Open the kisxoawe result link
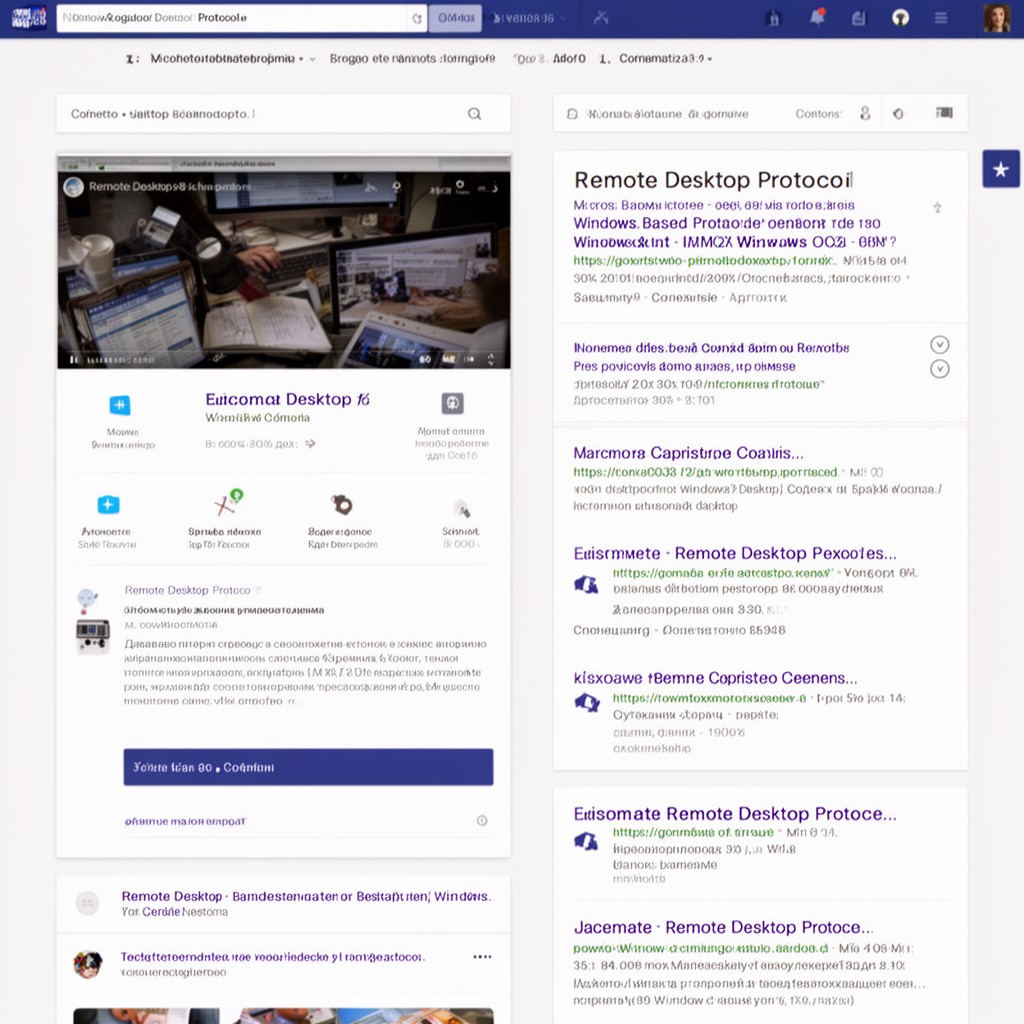 click(715, 678)
